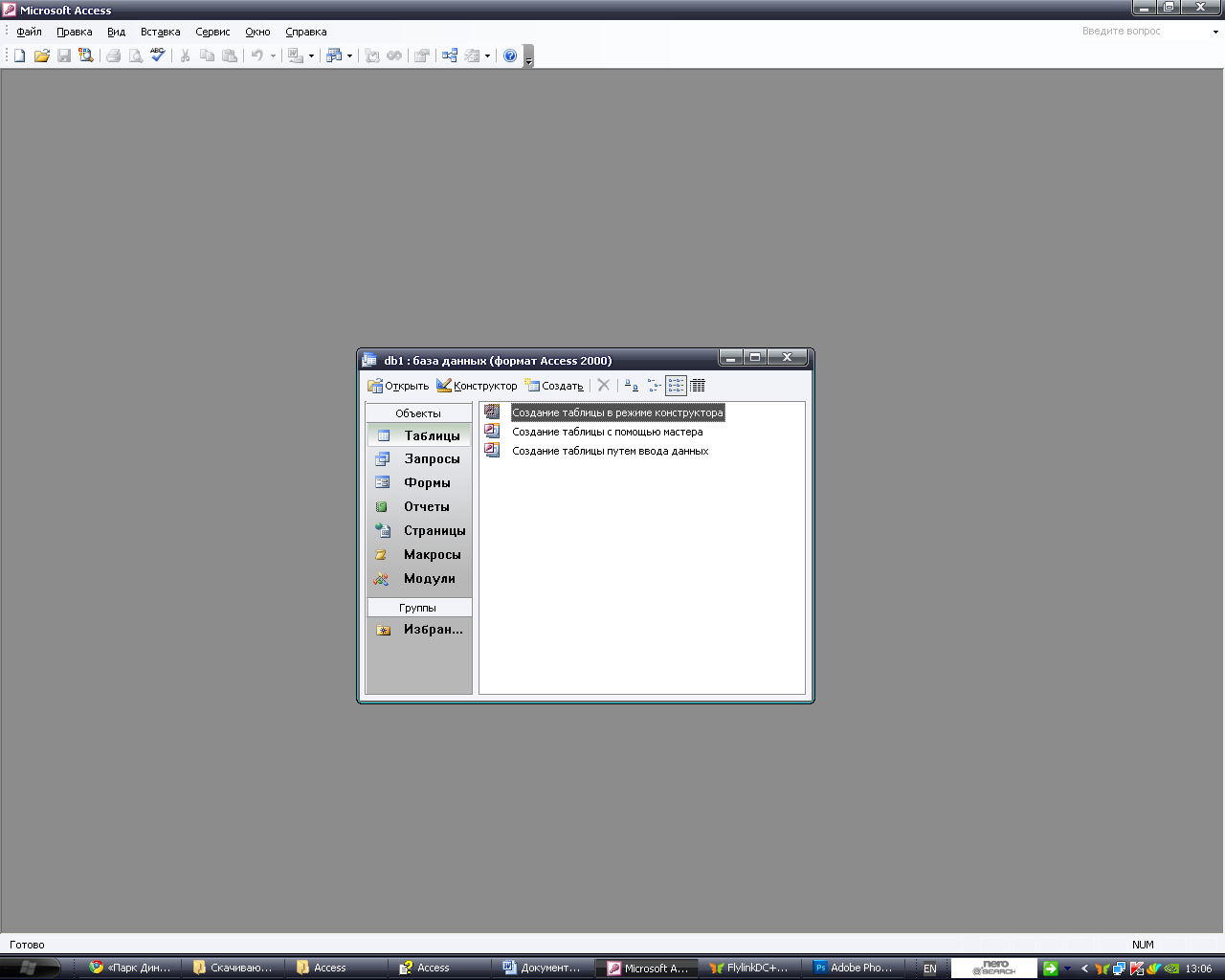
Task: Click the wizard table shortcut icon
Action: (492, 431)
